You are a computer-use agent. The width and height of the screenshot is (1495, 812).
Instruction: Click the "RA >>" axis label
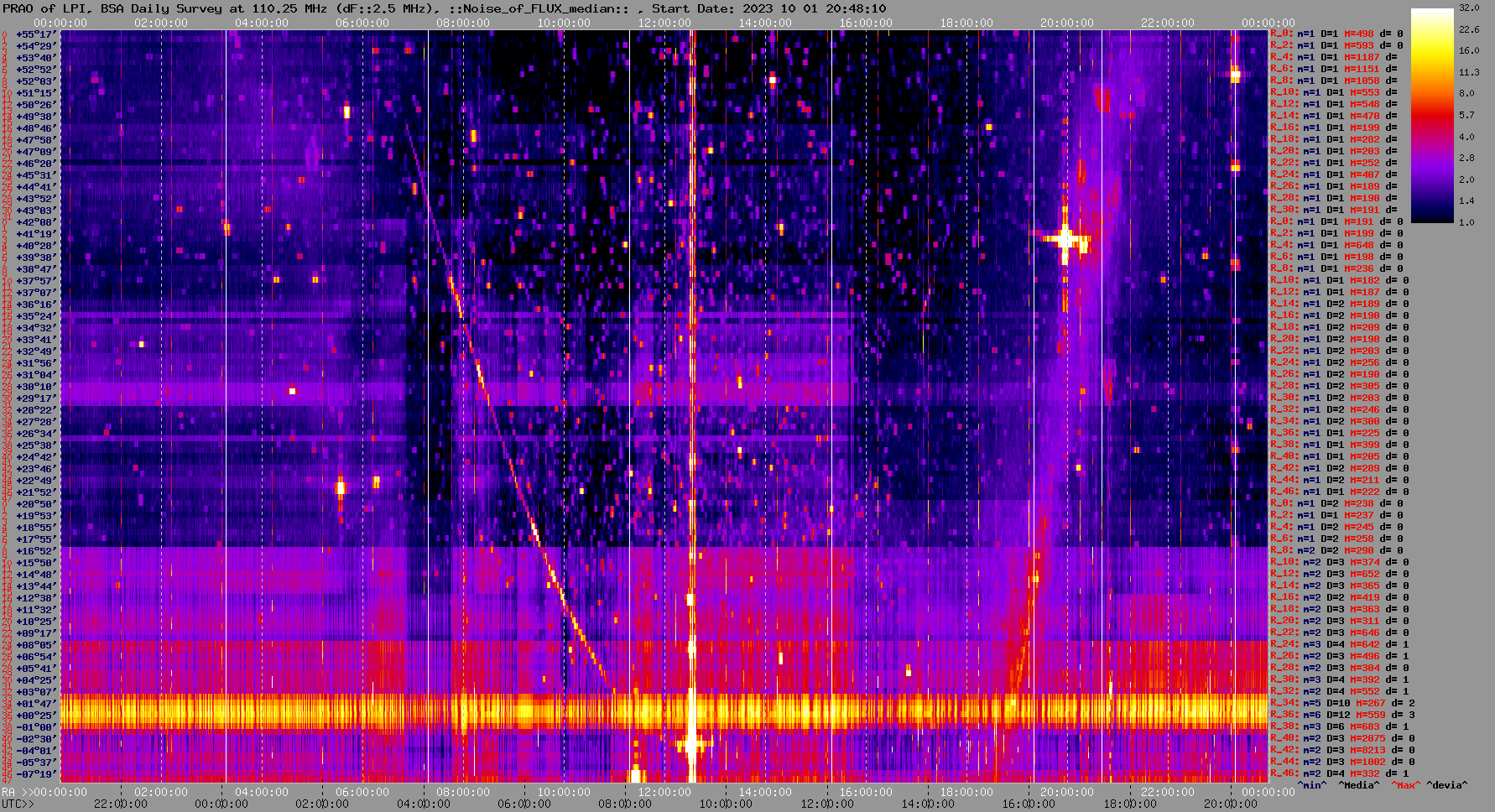(x=16, y=792)
